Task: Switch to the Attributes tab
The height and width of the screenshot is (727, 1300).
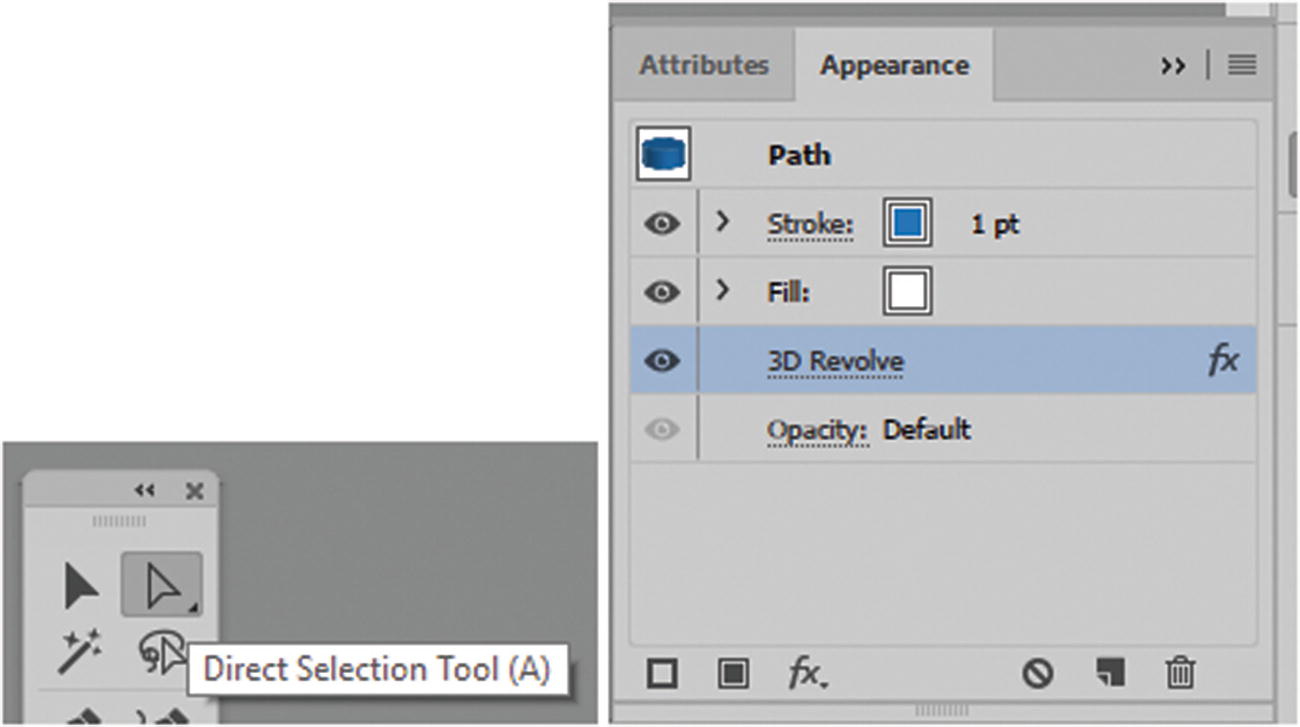Action: click(703, 65)
